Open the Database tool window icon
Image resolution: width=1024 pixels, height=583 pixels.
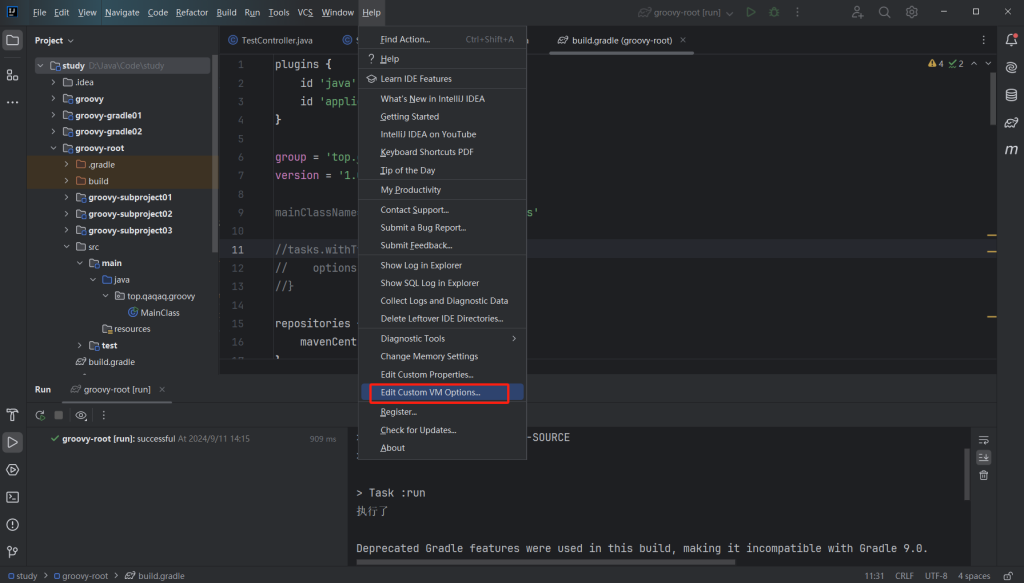tap(1011, 95)
